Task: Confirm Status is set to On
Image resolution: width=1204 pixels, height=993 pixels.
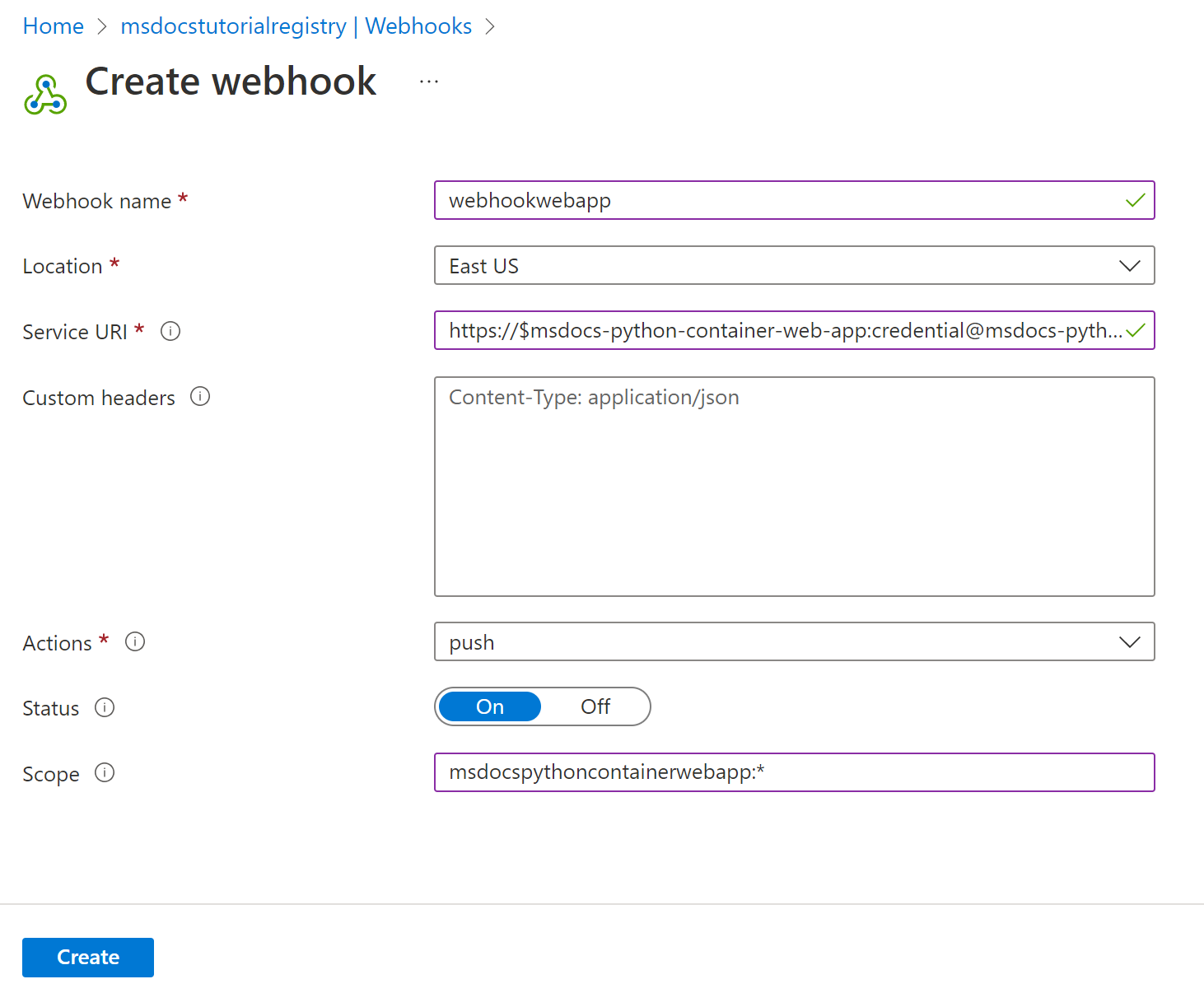Action: [x=489, y=706]
